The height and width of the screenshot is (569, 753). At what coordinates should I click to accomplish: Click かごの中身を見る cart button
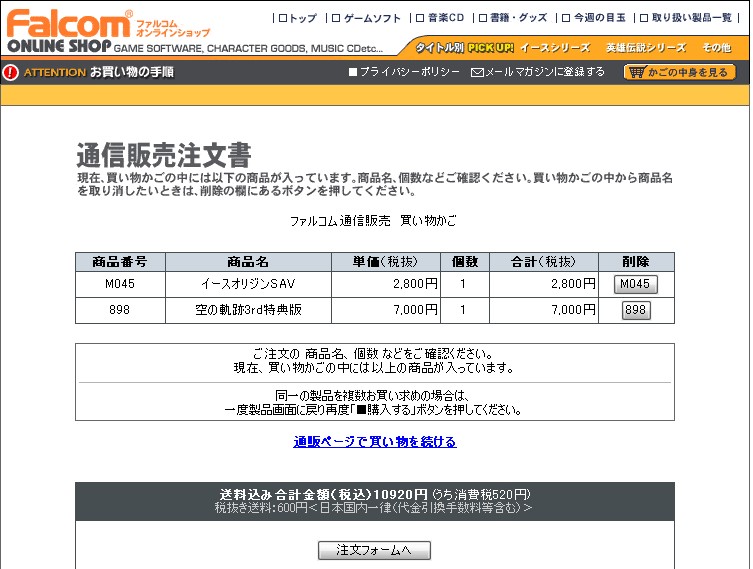680,73
